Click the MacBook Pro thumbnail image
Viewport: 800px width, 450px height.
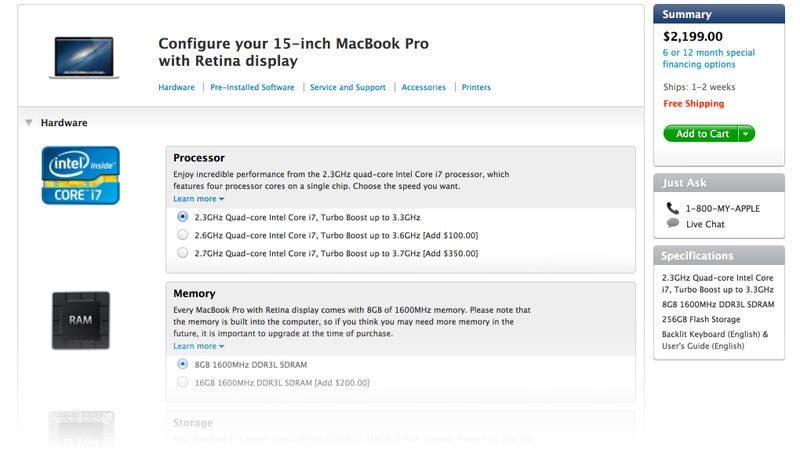coord(84,58)
